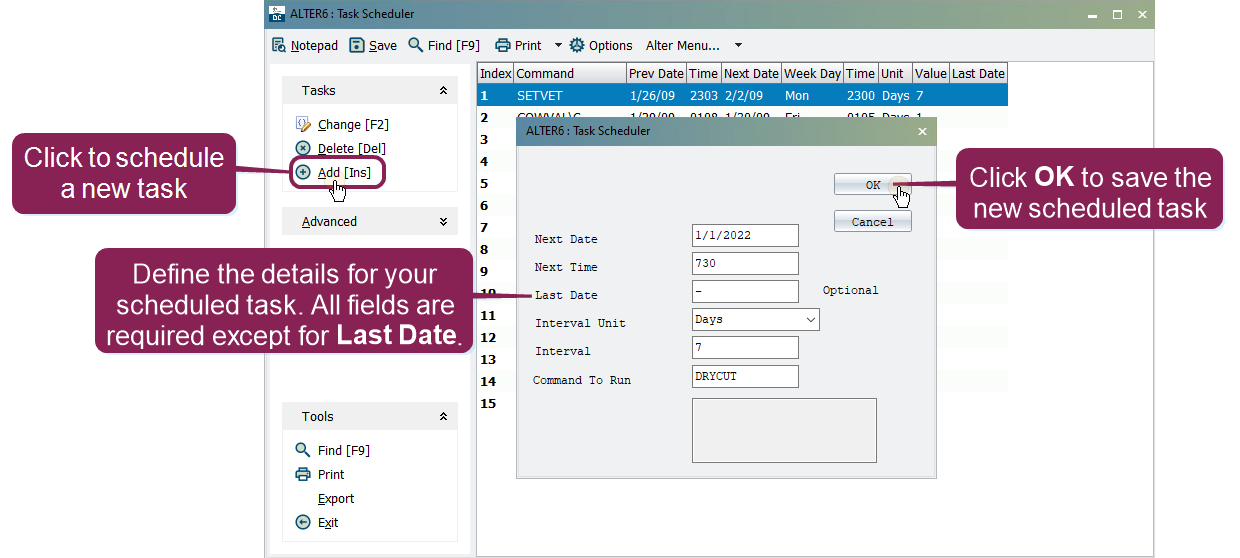Viewport: 1240px width, 558px height.
Task: Click the Next Date input field
Action: click(x=745, y=236)
